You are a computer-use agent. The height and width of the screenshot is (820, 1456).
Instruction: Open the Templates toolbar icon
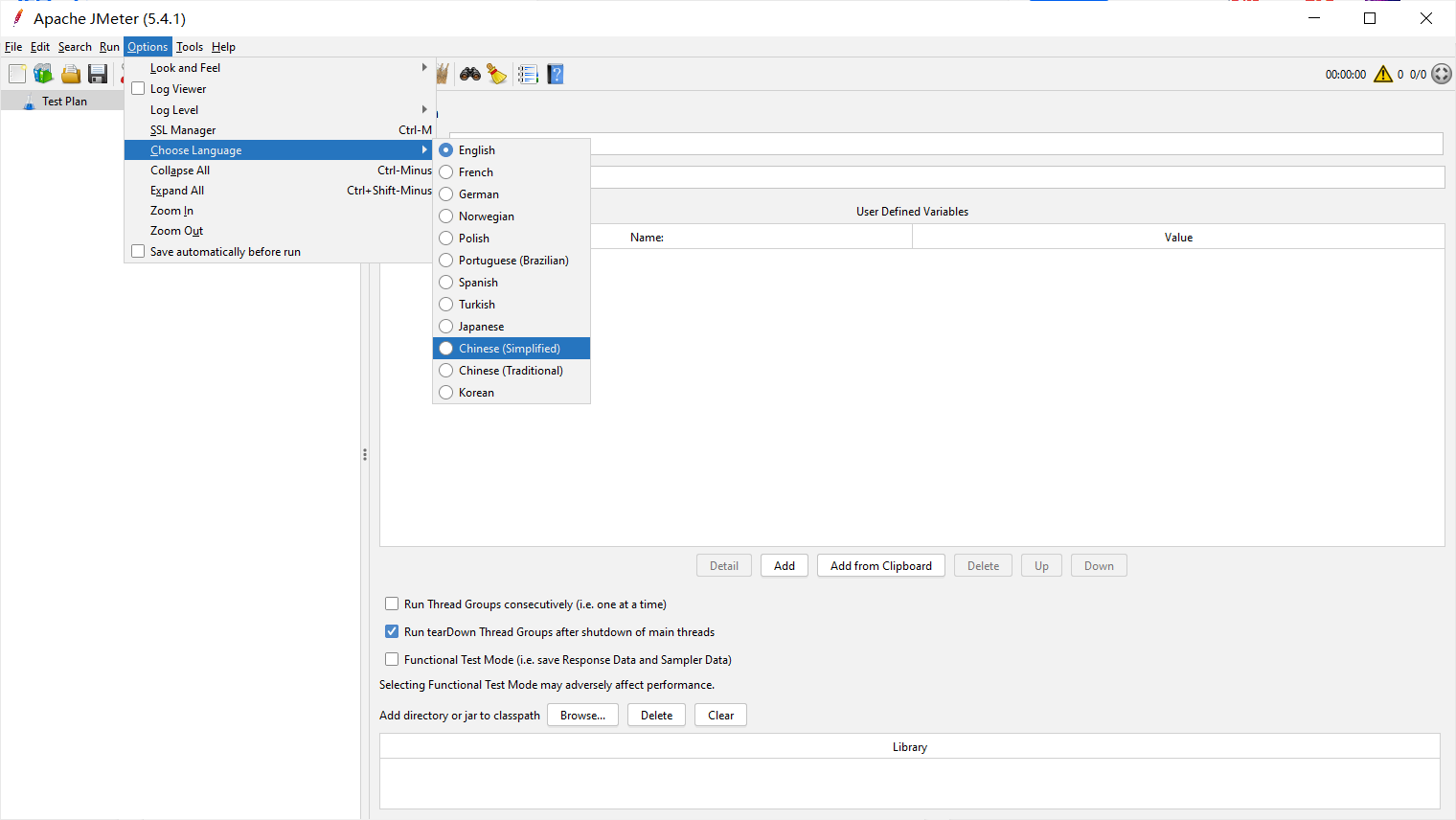tap(43, 74)
